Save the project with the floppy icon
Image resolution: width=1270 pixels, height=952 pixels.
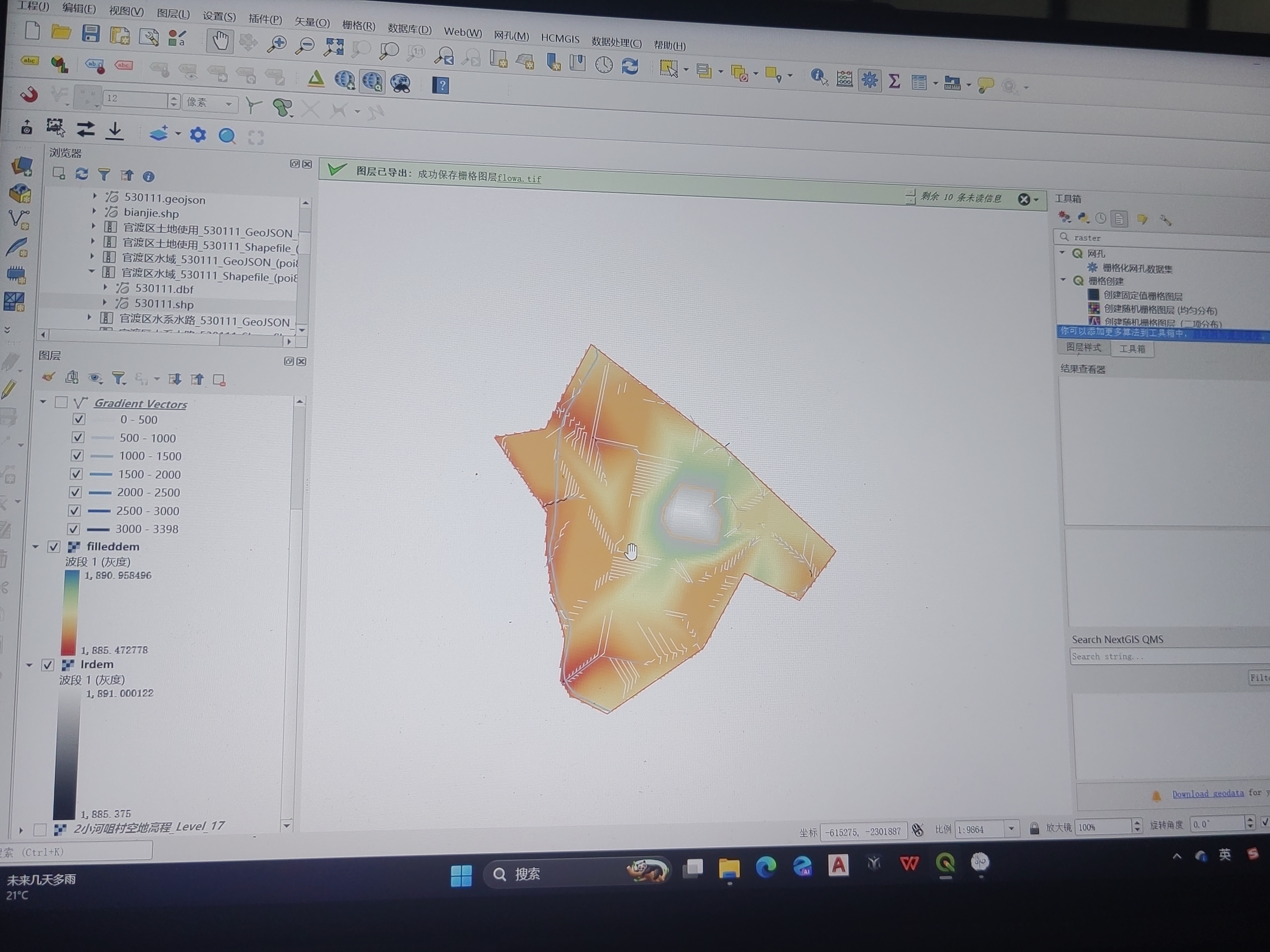pyautogui.click(x=91, y=33)
